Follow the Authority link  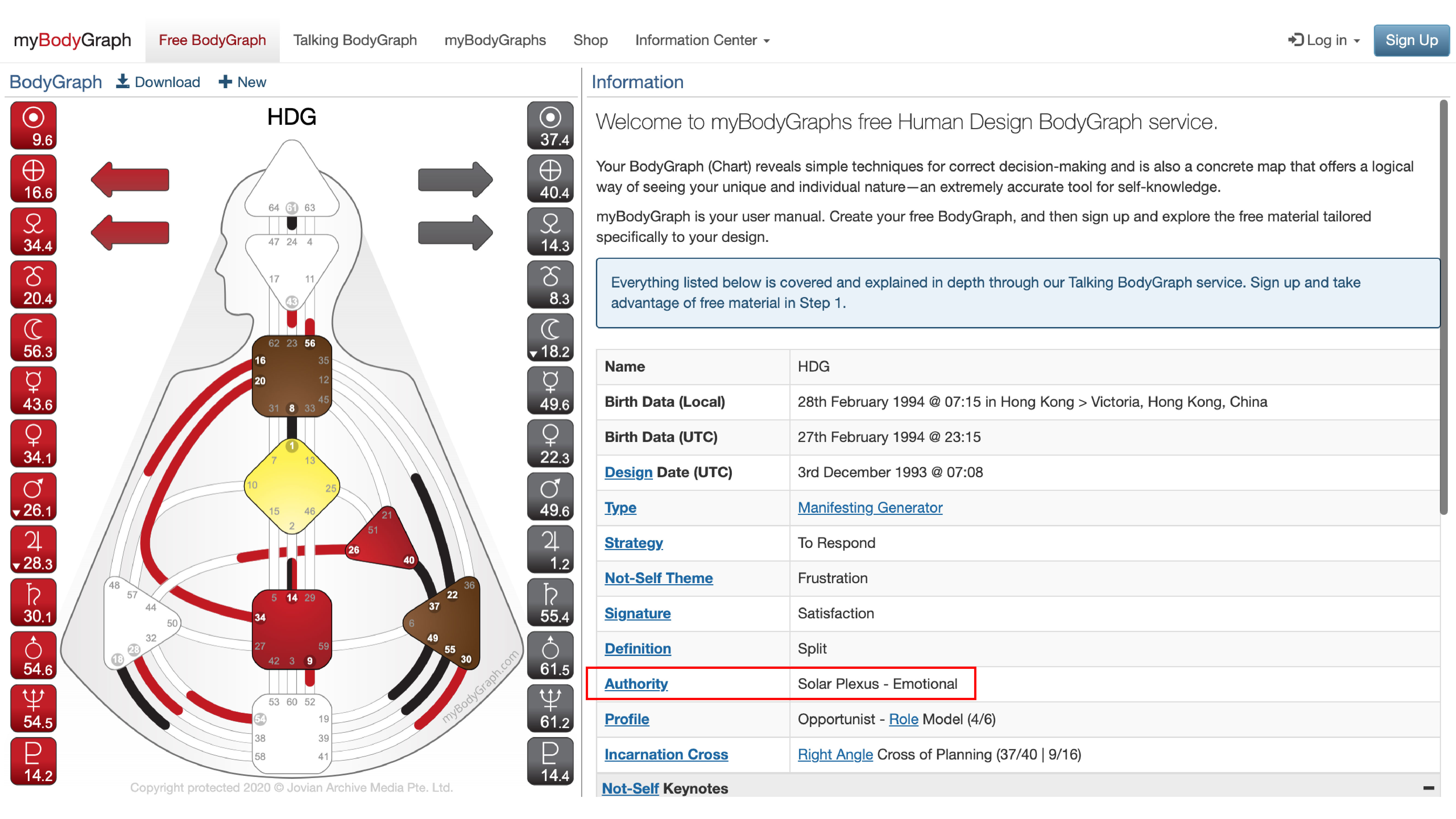pyautogui.click(x=636, y=684)
